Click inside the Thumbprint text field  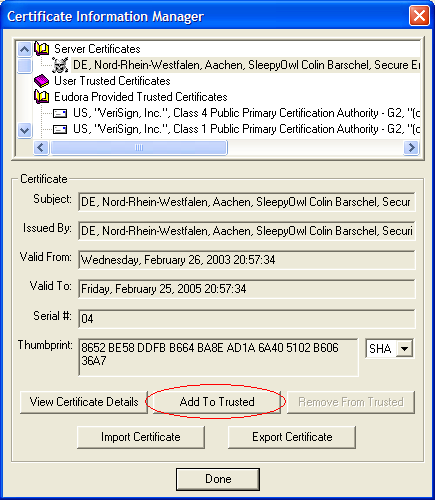click(218, 357)
